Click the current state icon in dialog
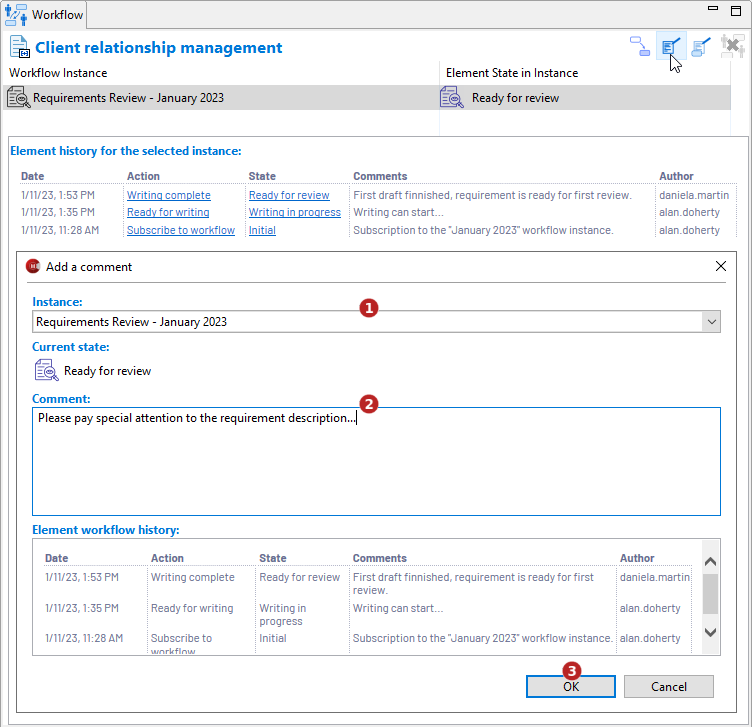The height and width of the screenshot is (727, 752). 47,371
